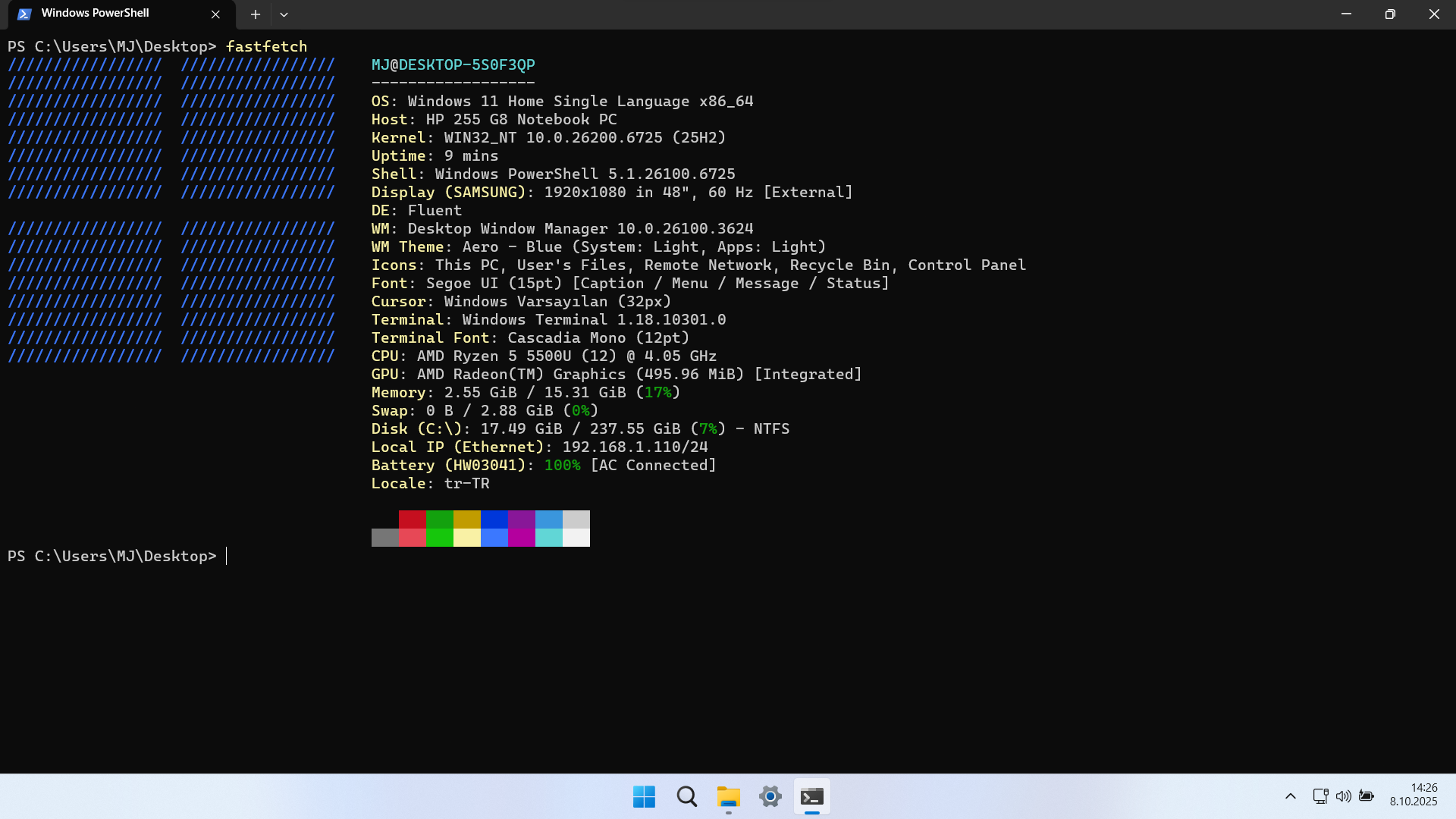The height and width of the screenshot is (819, 1456).
Task: Click the dark blue color block
Action: 494,519
